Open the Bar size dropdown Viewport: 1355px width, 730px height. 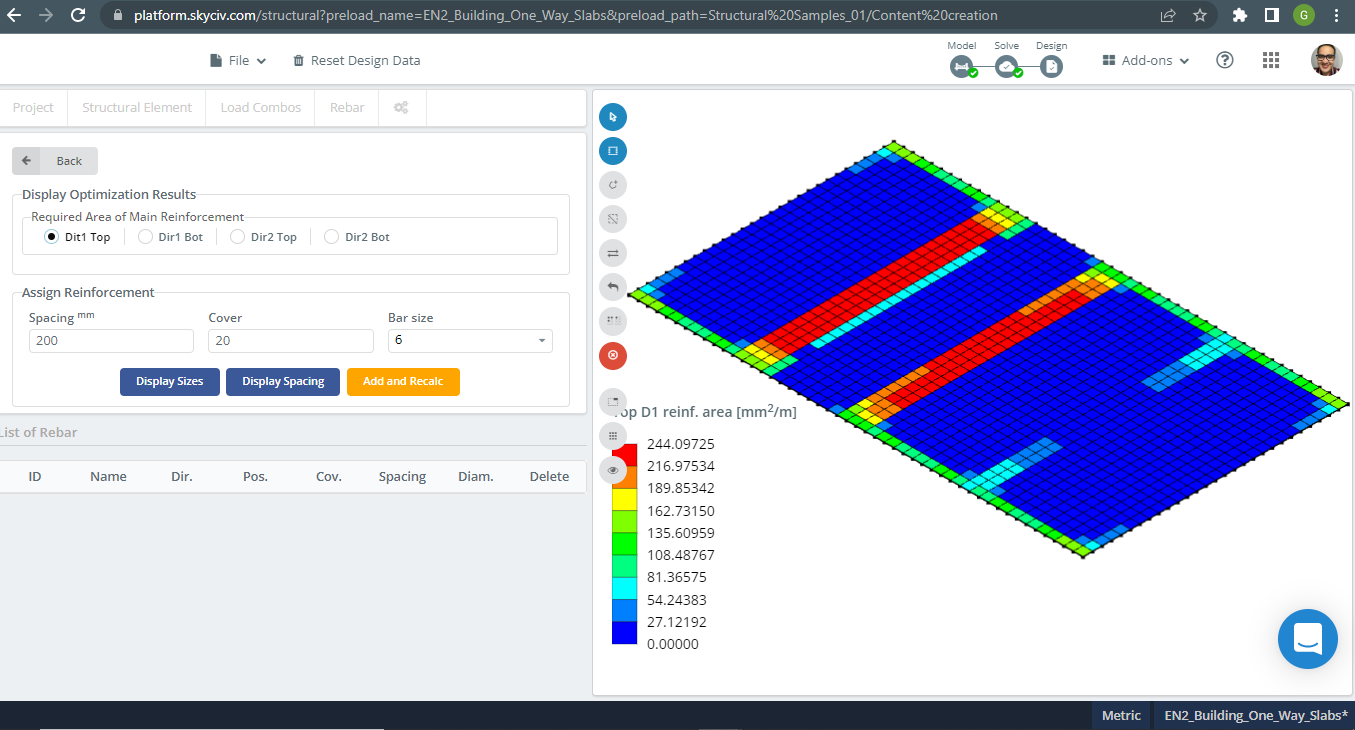[470, 340]
